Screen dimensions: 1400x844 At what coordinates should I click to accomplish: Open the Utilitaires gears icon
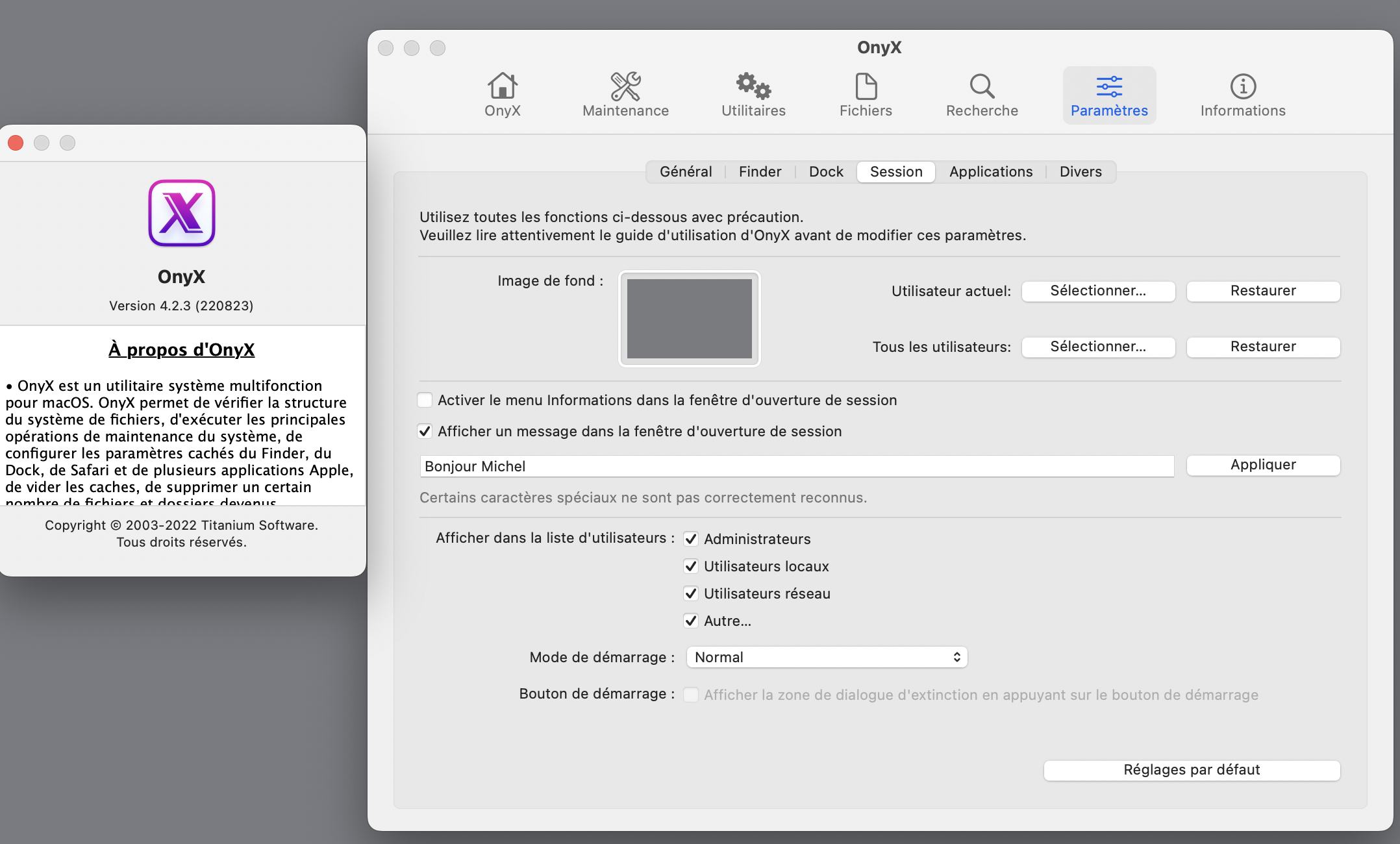pos(753,87)
